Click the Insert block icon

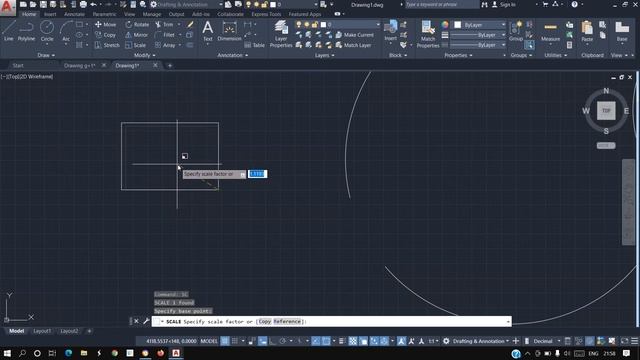pos(391,30)
